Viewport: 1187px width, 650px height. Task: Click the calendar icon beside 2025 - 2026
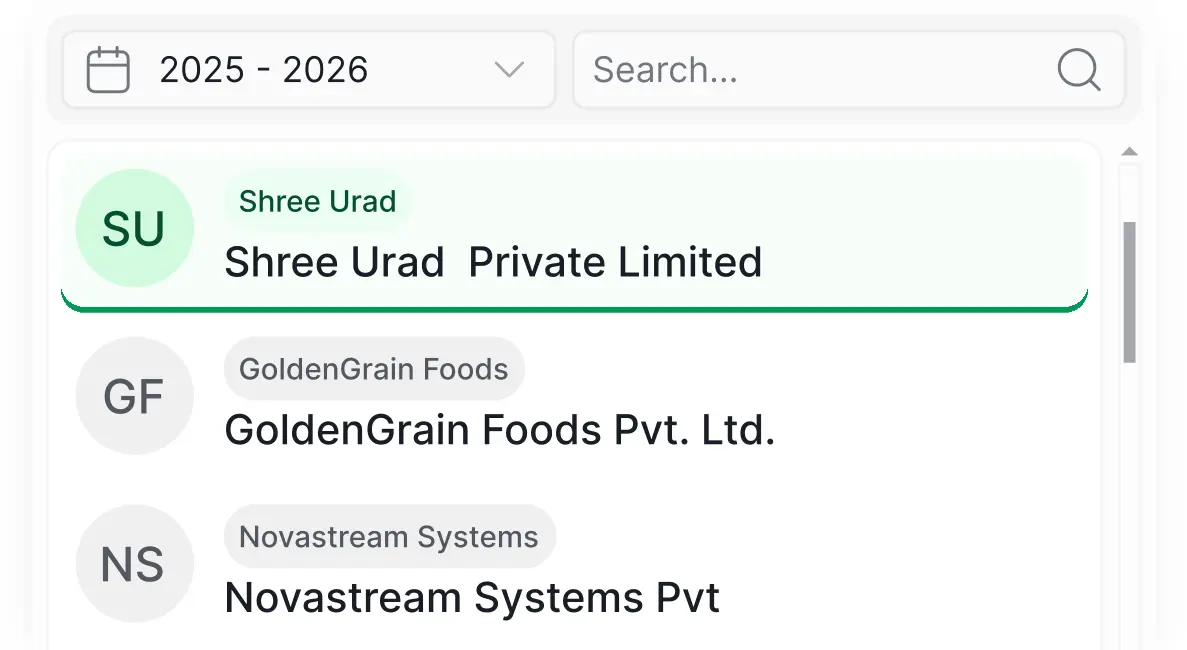pyautogui.click(x=108, y=70)
